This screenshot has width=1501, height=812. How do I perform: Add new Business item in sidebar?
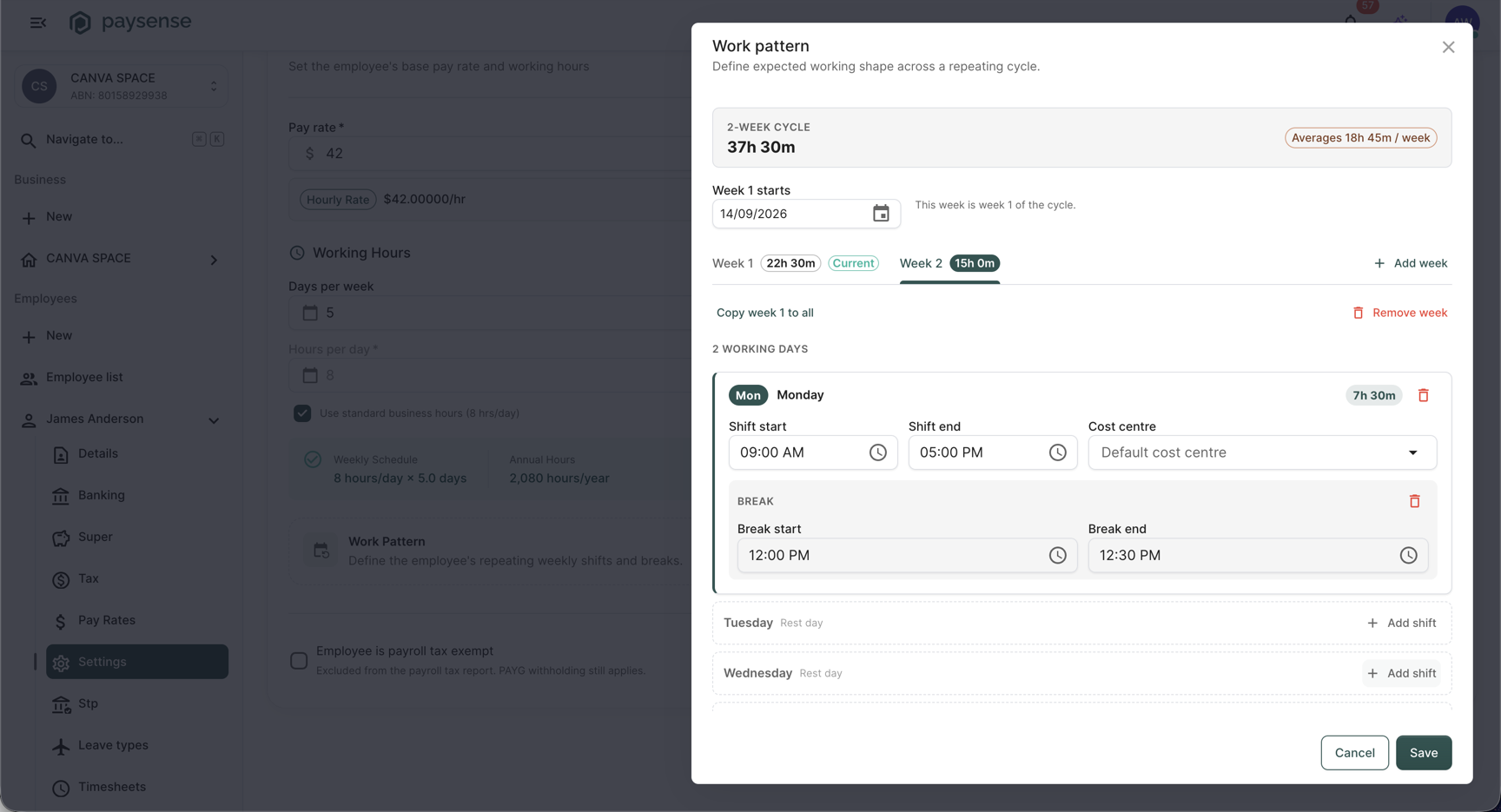click(x=122, y=217)
